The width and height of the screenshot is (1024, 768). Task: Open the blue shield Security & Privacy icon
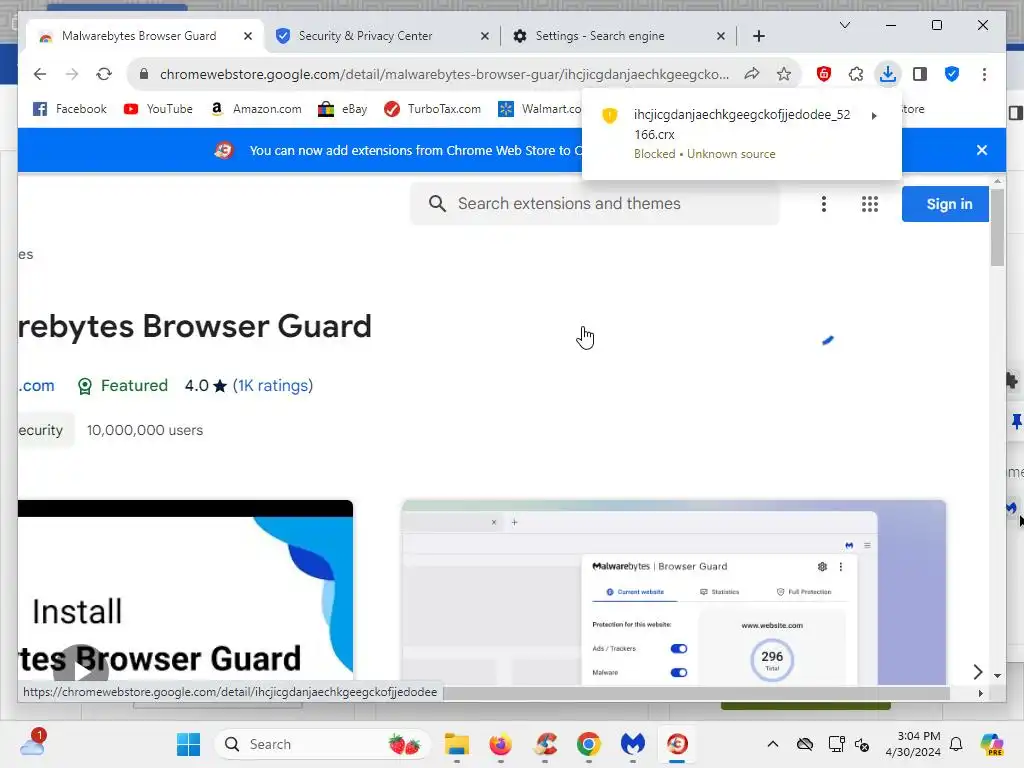click(952, 74)
